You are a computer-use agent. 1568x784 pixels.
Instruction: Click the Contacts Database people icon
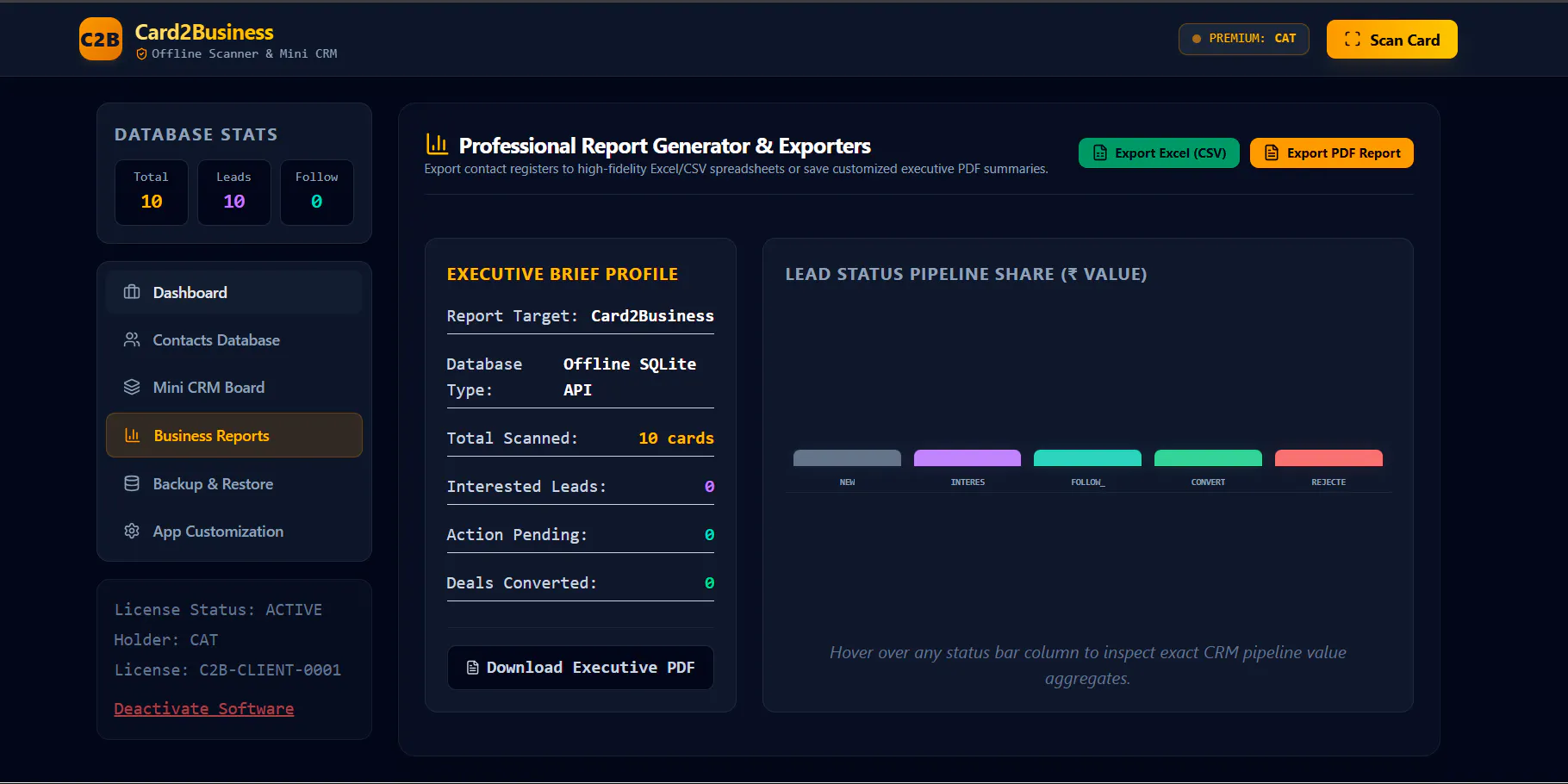coord(132,339)
